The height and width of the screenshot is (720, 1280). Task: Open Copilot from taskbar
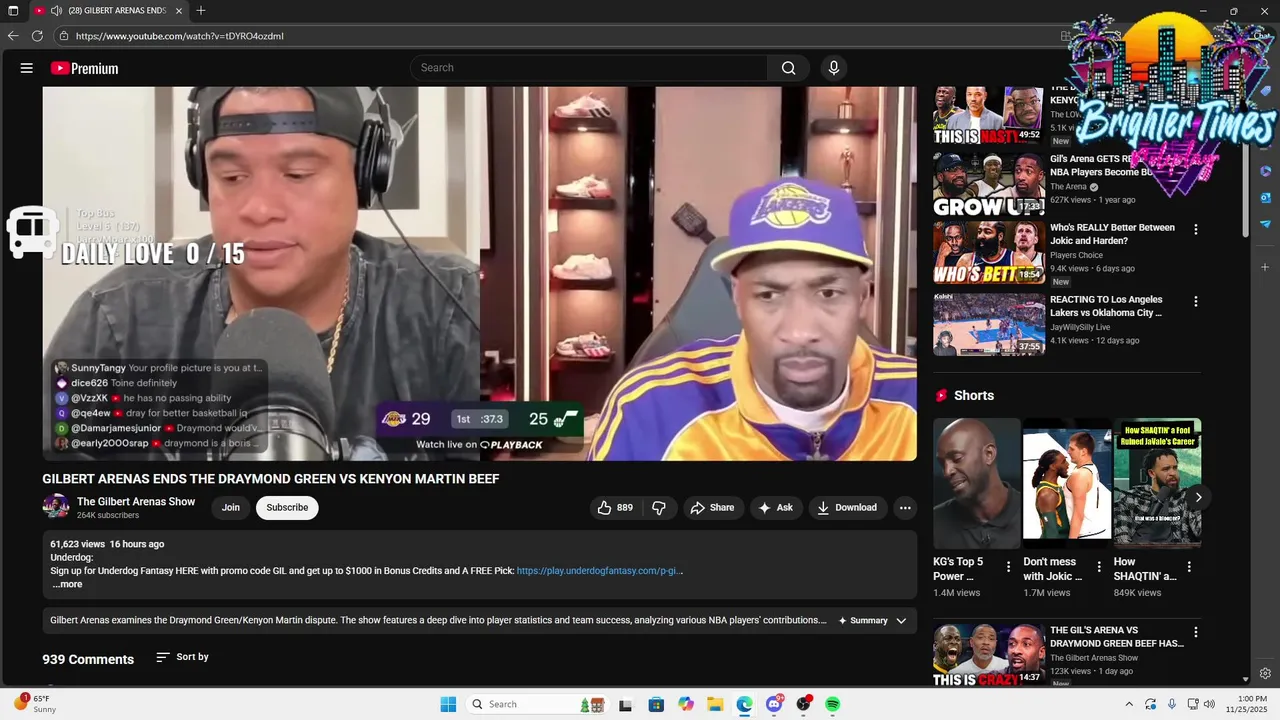(686, 704)
